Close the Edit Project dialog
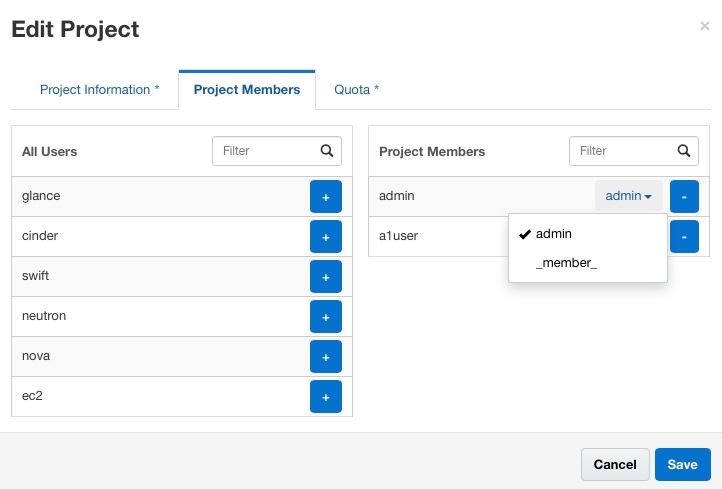The image size is (722, 489). pyautogui.click(x=704, y=27)
